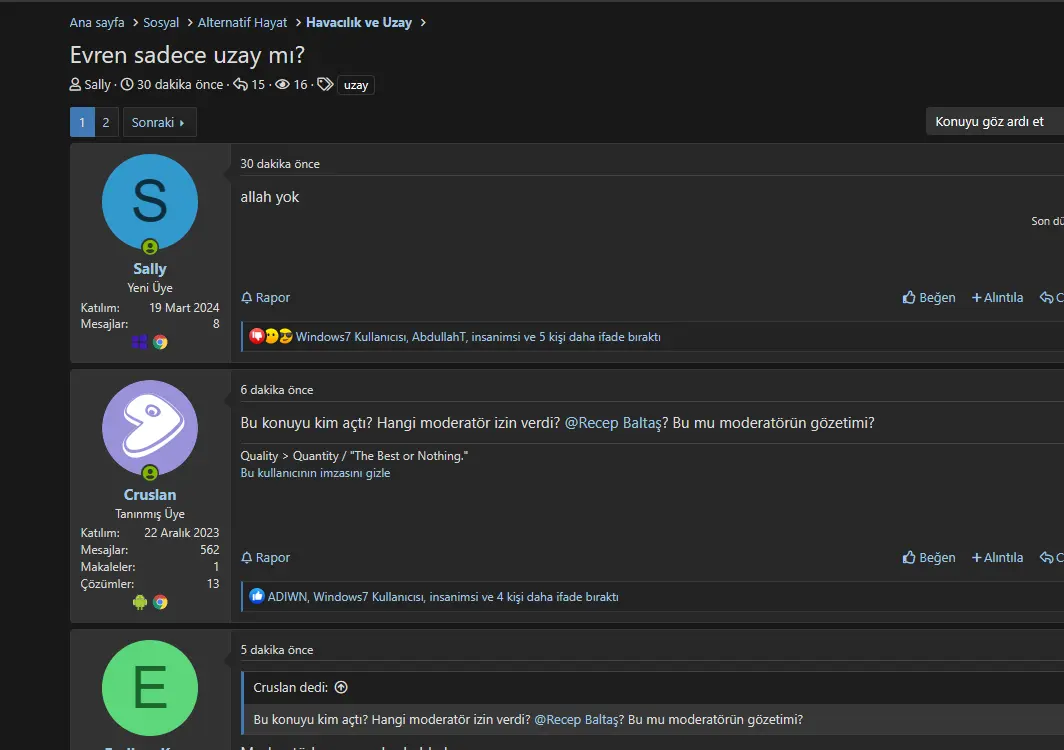Image resolution: width=1064 pixels, height=750 pixels.
Task: Quote Cruslan's post with Alıntıla
Action: pos(998,557)
